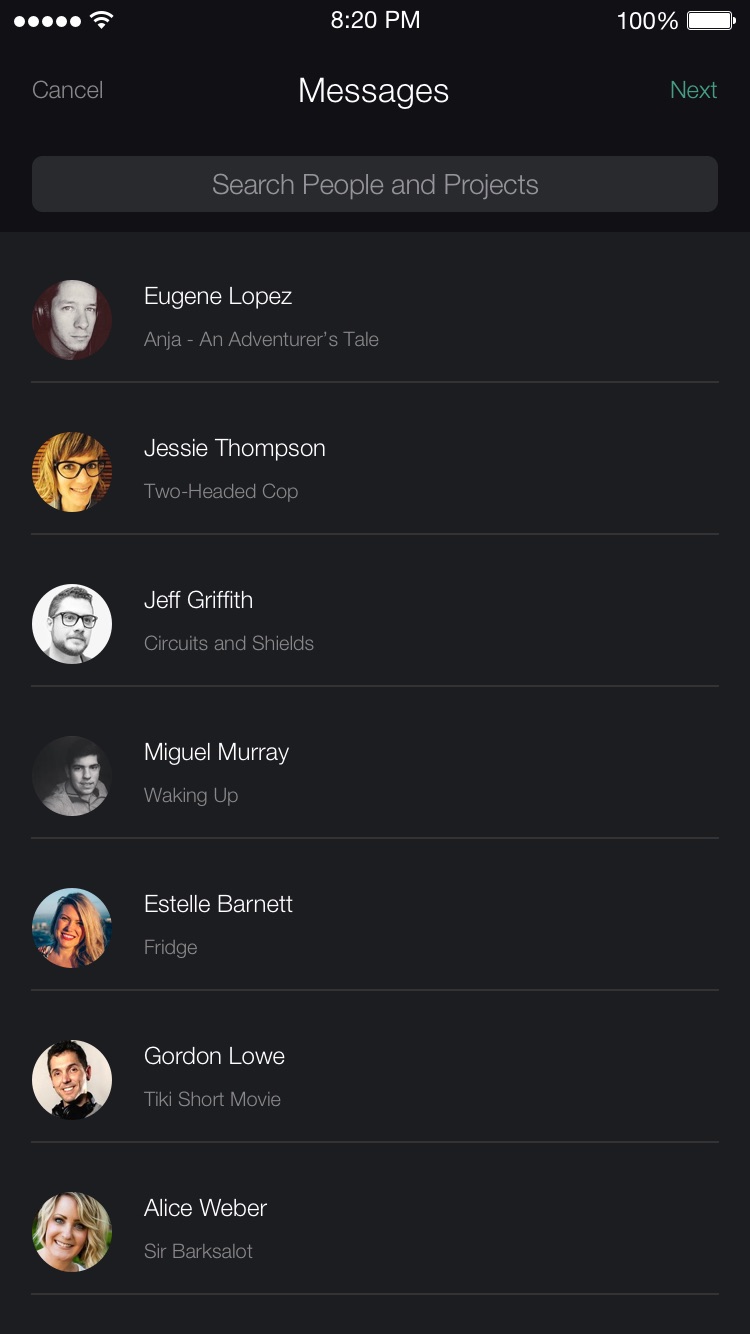Image resolution: width=750 pixels, height=1334 pixels.
Task: Open the Tiki Short Movie subtitle
Action: point(212,1099)
